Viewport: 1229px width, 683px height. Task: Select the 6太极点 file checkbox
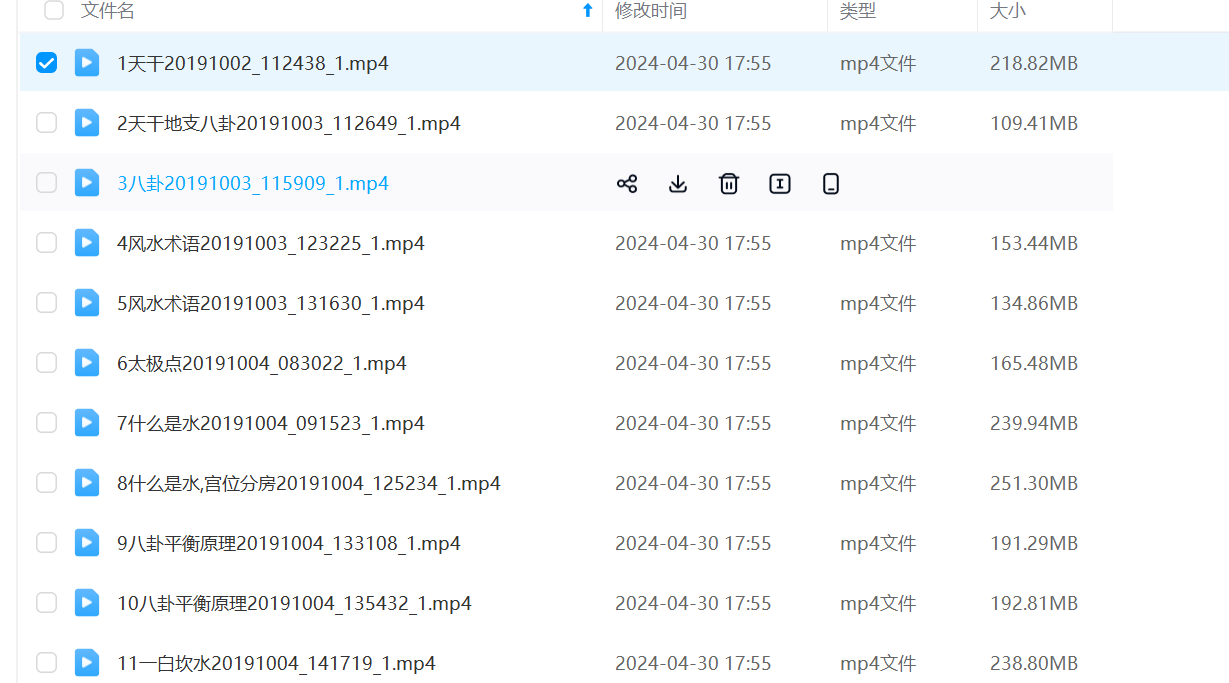pos(47,363)
